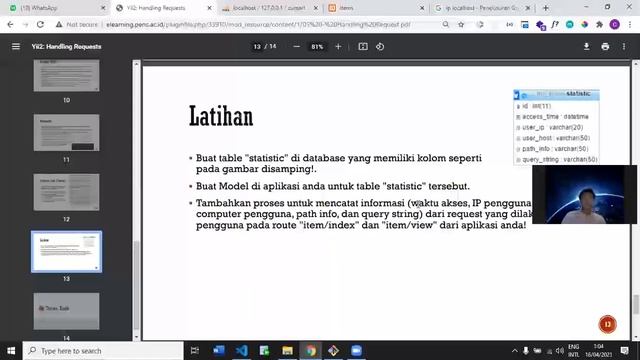The height and width of the screenshot is (360, 640).
Task: Click the address bar URL
Action: pyautogui.click(x=258, y=24)
